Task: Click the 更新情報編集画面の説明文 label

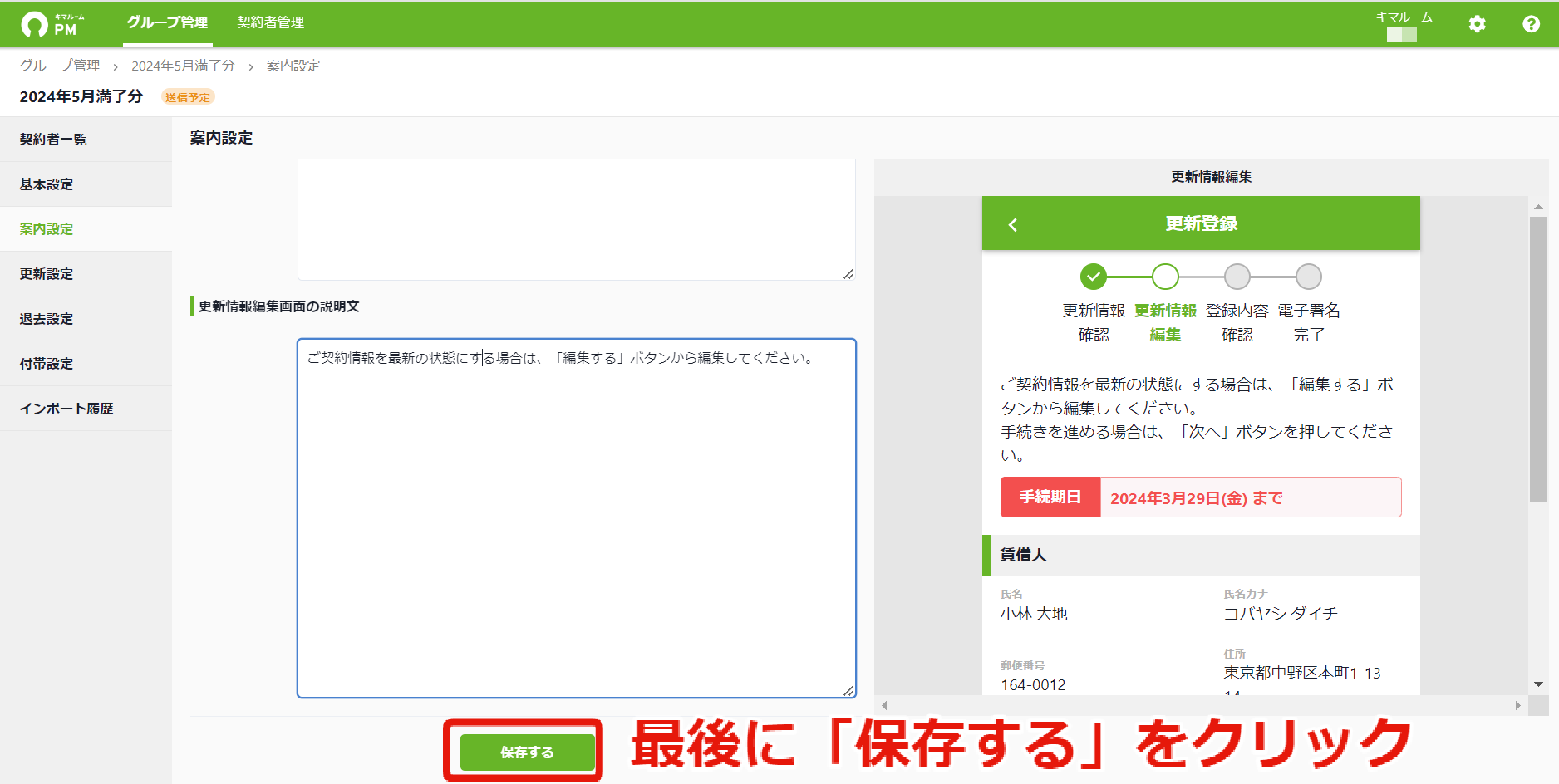Action: (x=278, y=306)
